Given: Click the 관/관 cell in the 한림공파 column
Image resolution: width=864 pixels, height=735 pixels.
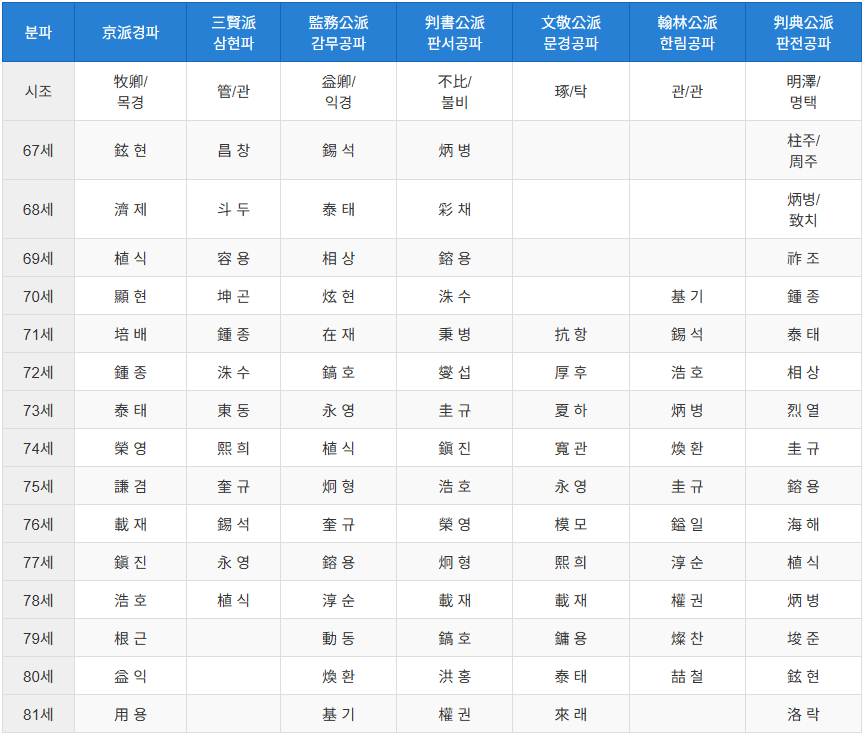Looking at the screenshot, I should pos(687,91).
